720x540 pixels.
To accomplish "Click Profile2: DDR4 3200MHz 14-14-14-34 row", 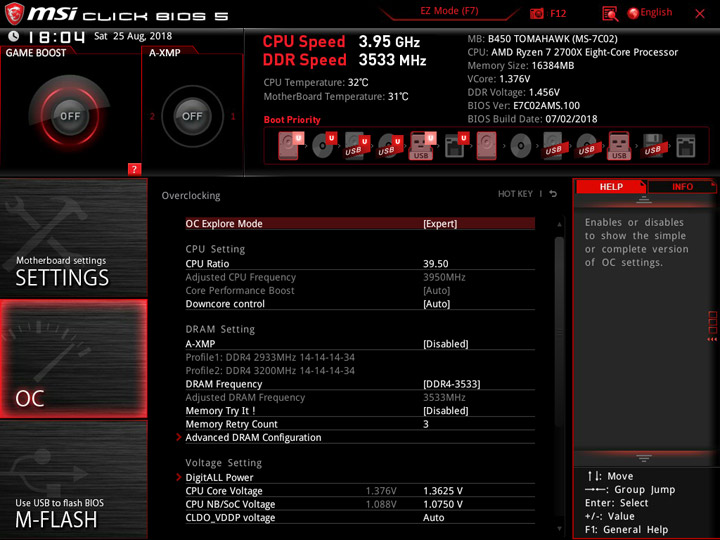I will (360, 371).
